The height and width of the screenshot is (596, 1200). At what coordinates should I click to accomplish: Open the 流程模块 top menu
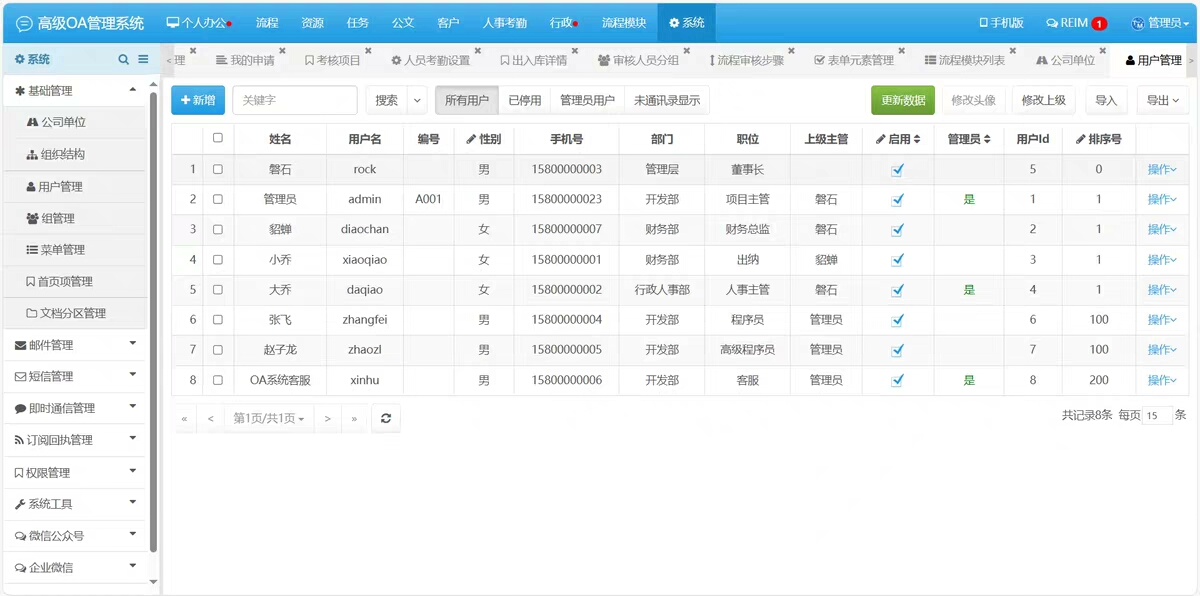[623, 23]
